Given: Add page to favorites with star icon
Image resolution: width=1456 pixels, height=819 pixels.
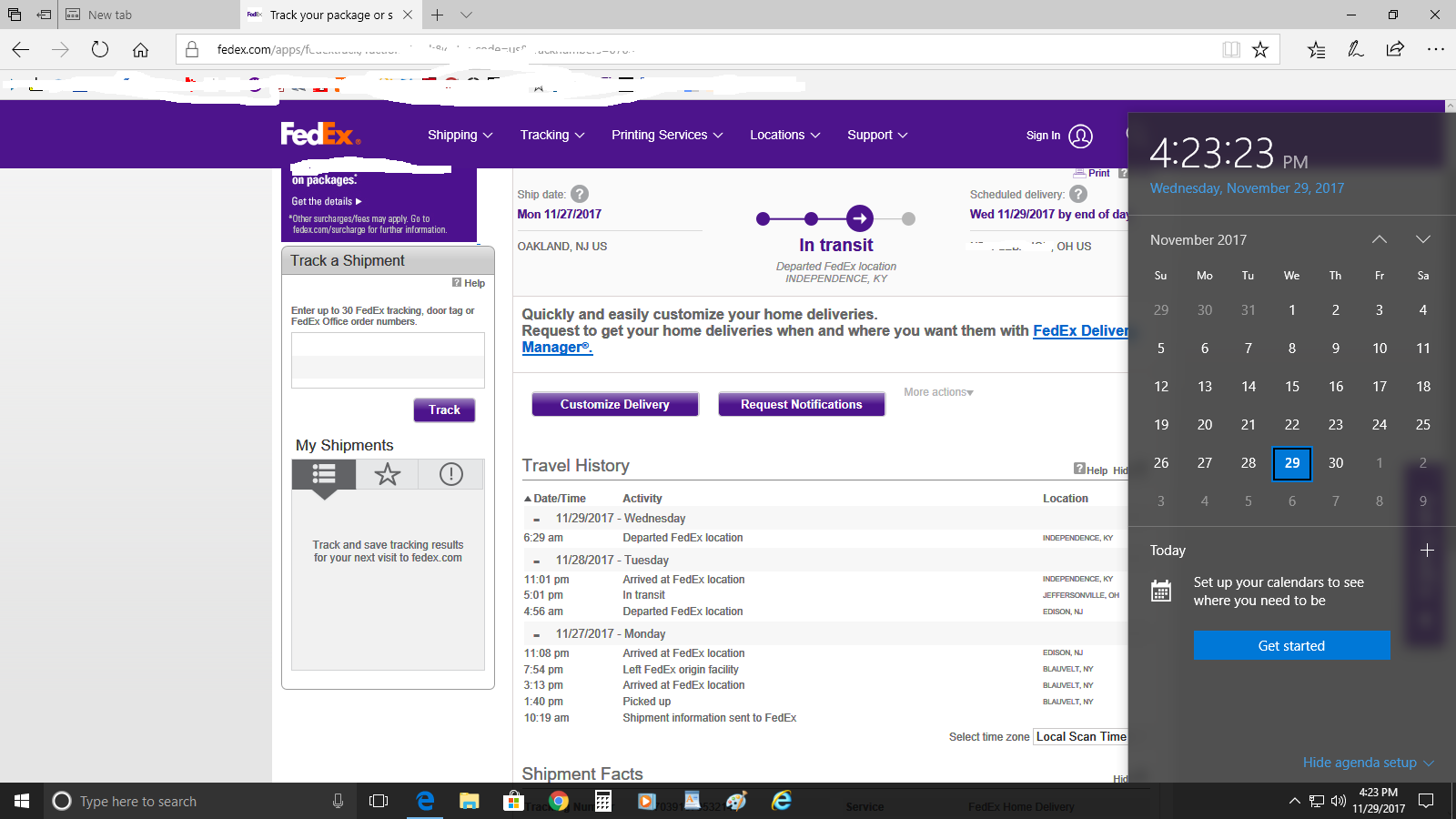Looking at the screenshot, I should pos(1260,49).
